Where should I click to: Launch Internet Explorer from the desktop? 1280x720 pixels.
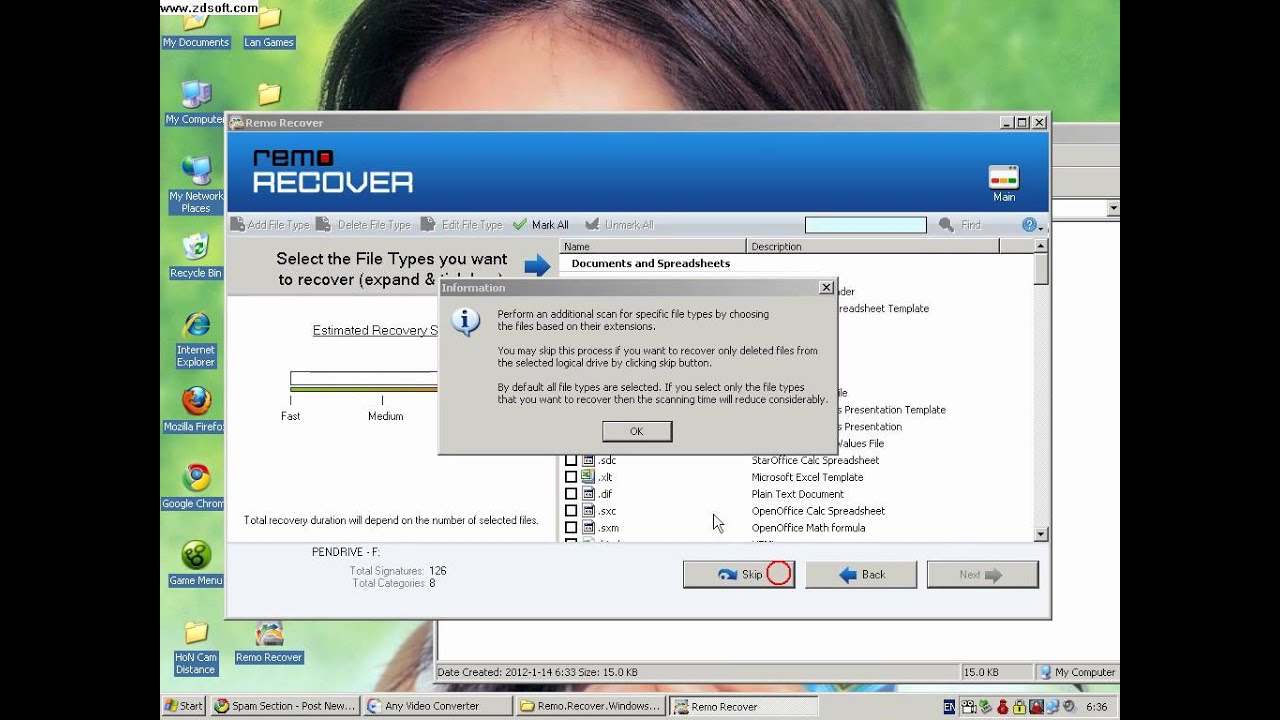(196, 339)
